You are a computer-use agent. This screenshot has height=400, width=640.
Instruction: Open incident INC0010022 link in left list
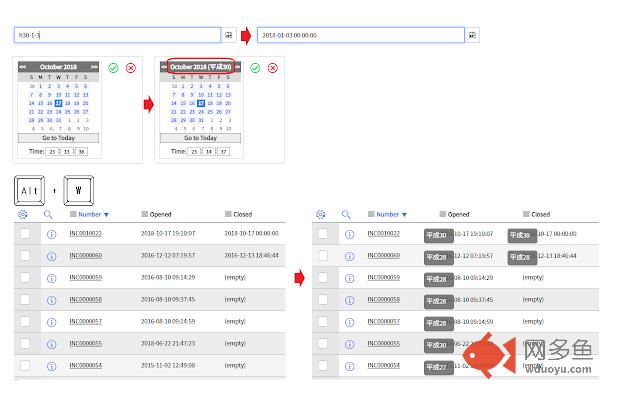coord(85,233)
